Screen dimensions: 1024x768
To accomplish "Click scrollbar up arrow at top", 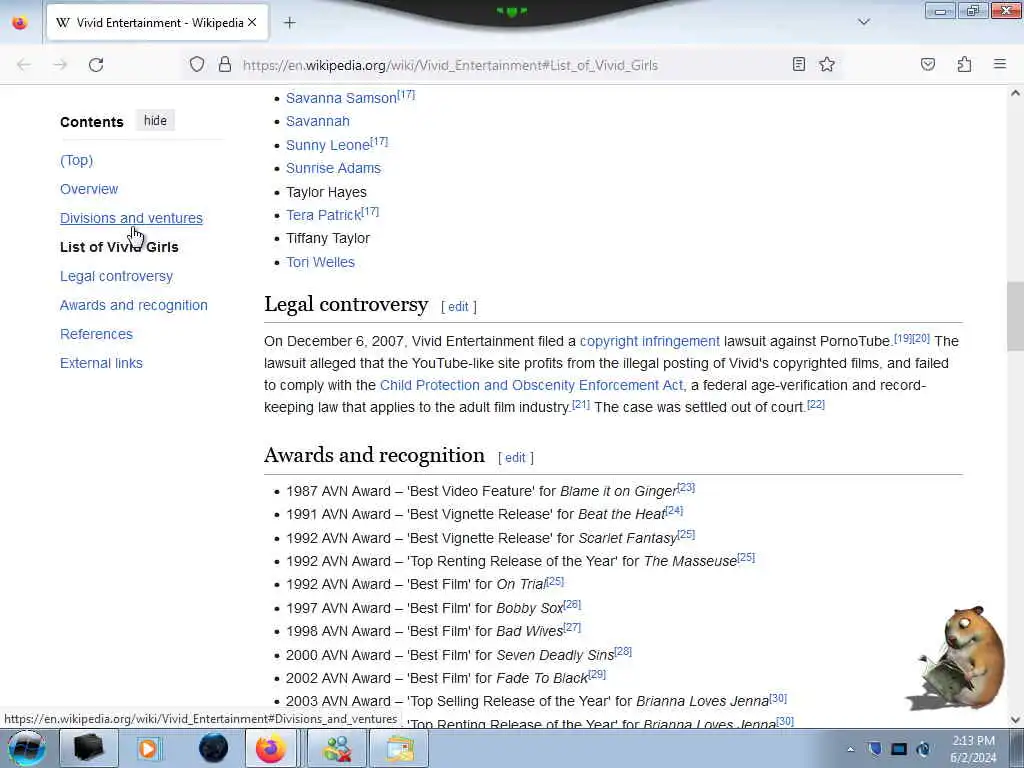I will click(1015, 93).
